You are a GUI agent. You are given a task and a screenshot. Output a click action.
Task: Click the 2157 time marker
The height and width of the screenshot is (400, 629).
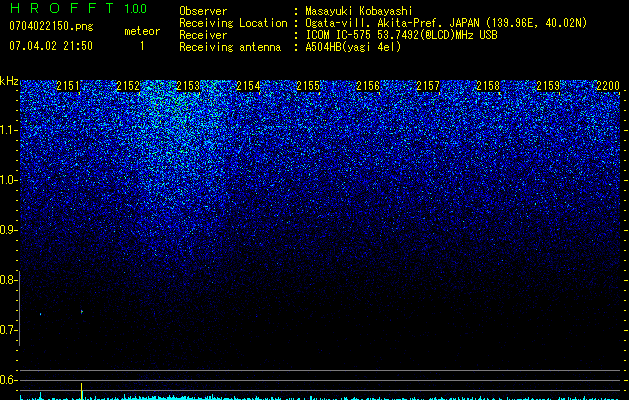[428, 86]
